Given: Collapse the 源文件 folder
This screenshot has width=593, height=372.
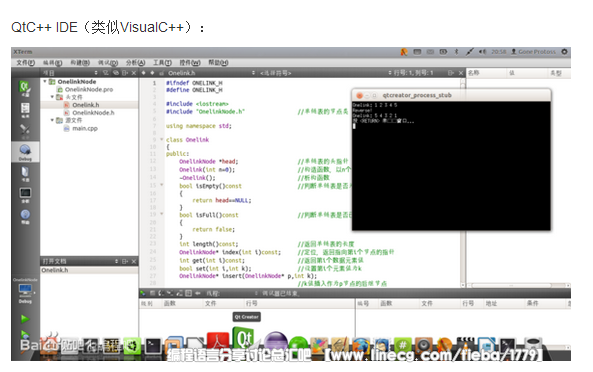Looking at the screenshot, I should 52,120.
